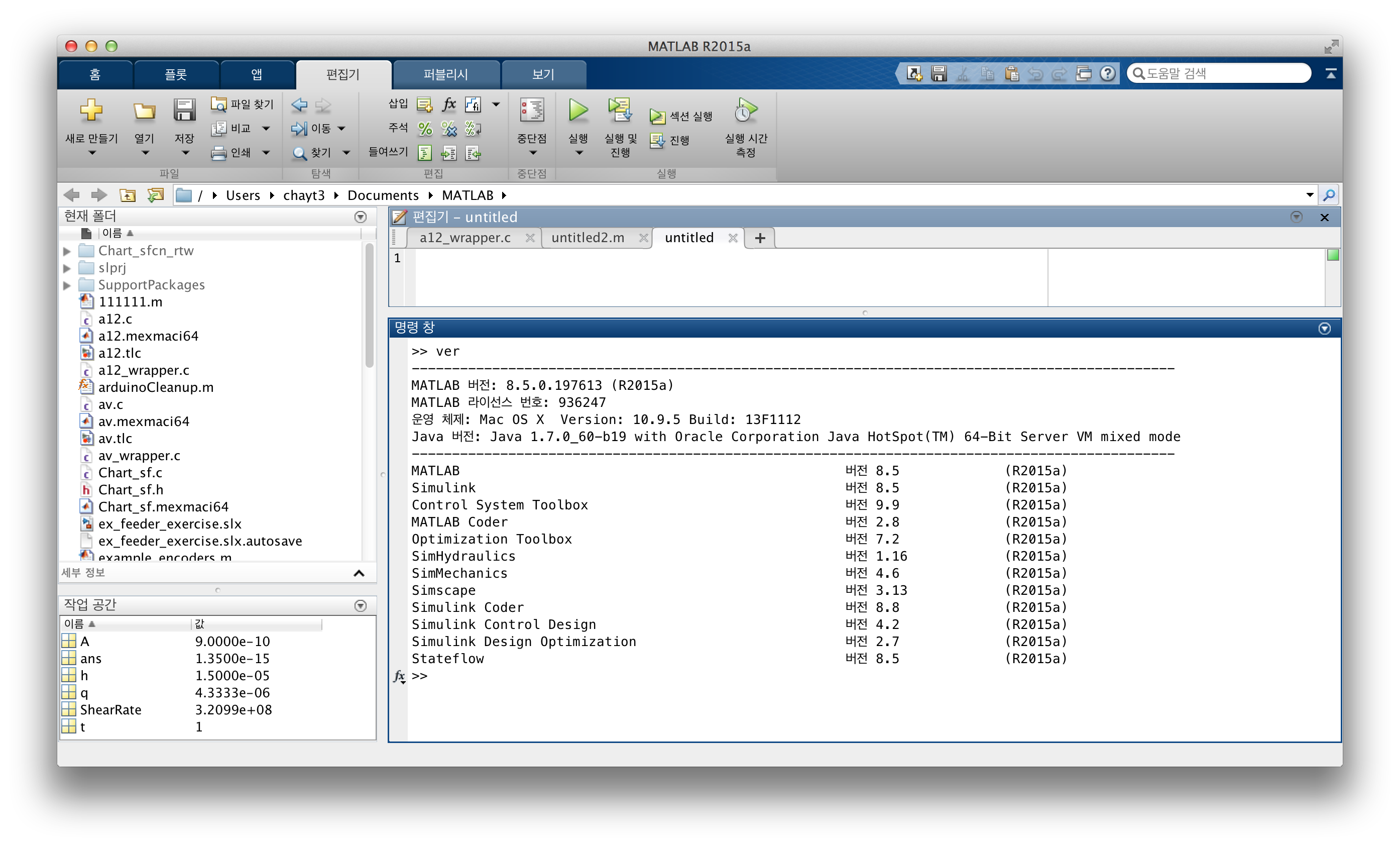Click the Run and Advance (실행 및 진행) icon
This screenshot has height=846, width=1400.
pos(620,110)
